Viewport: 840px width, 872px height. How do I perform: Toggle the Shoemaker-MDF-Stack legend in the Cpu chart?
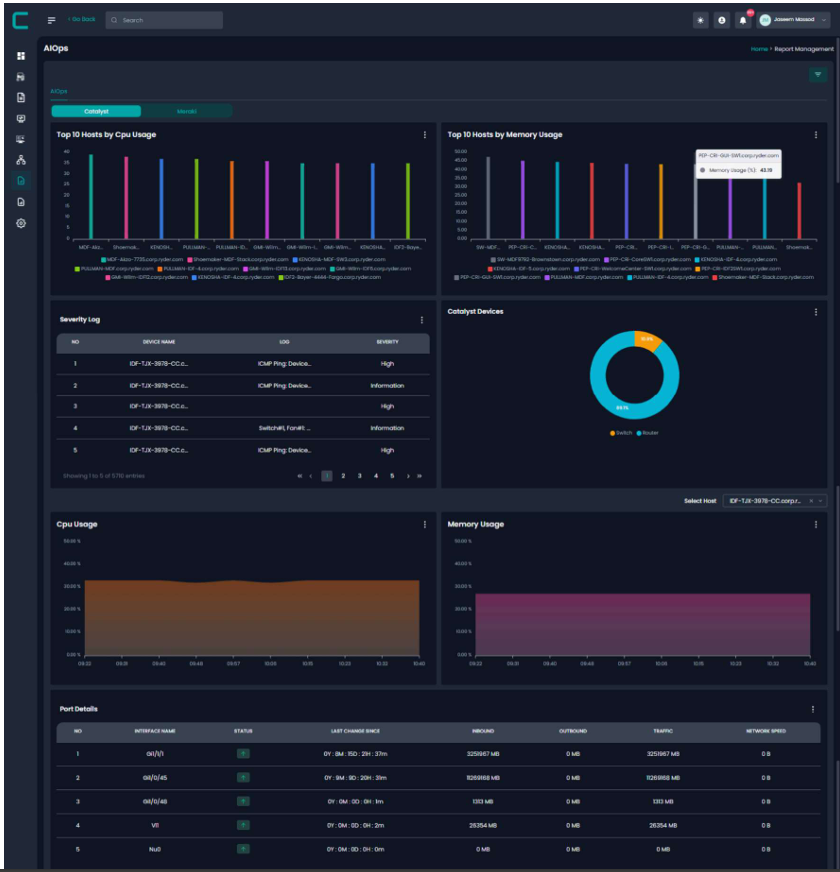pos(238,260)
